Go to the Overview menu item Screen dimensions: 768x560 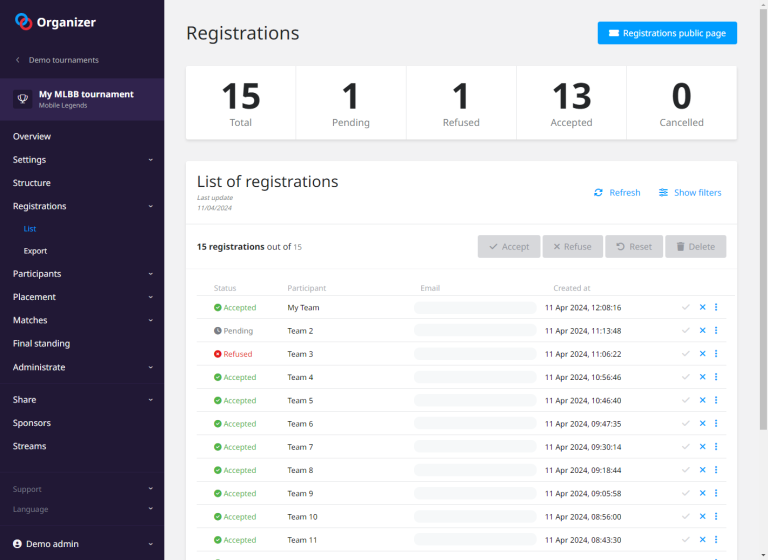32,136
